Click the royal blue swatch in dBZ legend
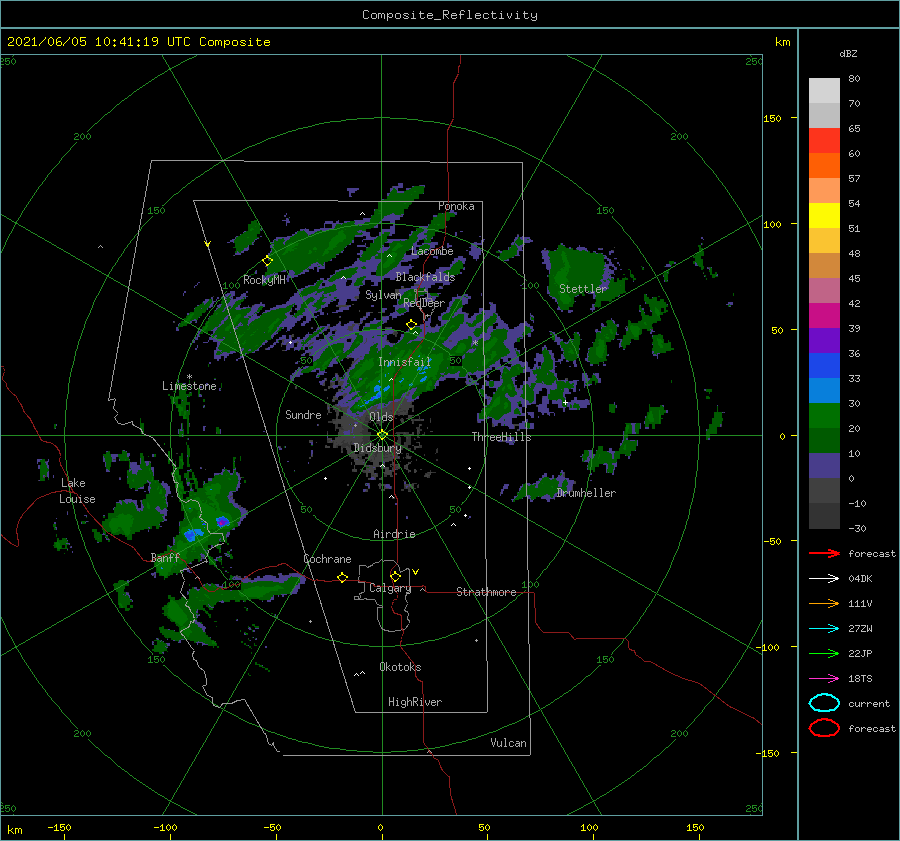This screenshot has width=900, height=841. 824,366
